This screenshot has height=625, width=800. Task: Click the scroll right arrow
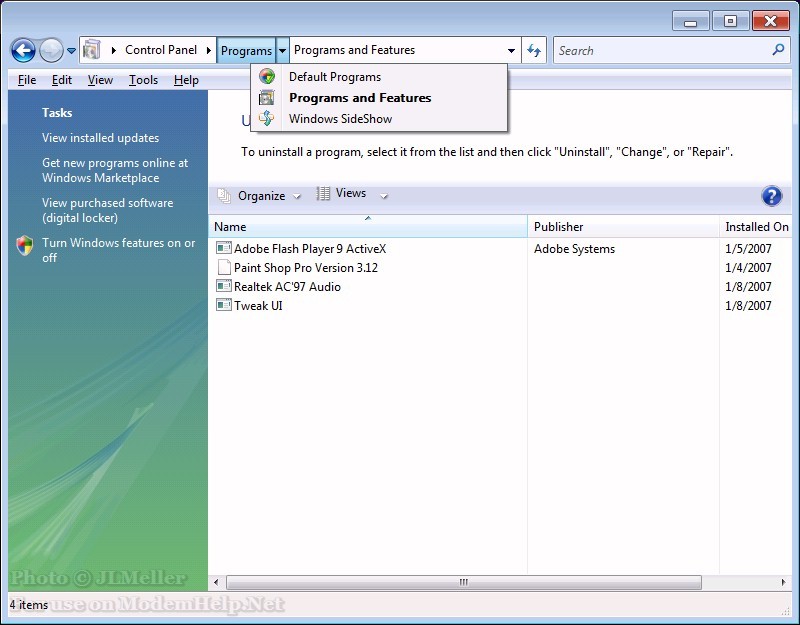click(x=784, y=582)
